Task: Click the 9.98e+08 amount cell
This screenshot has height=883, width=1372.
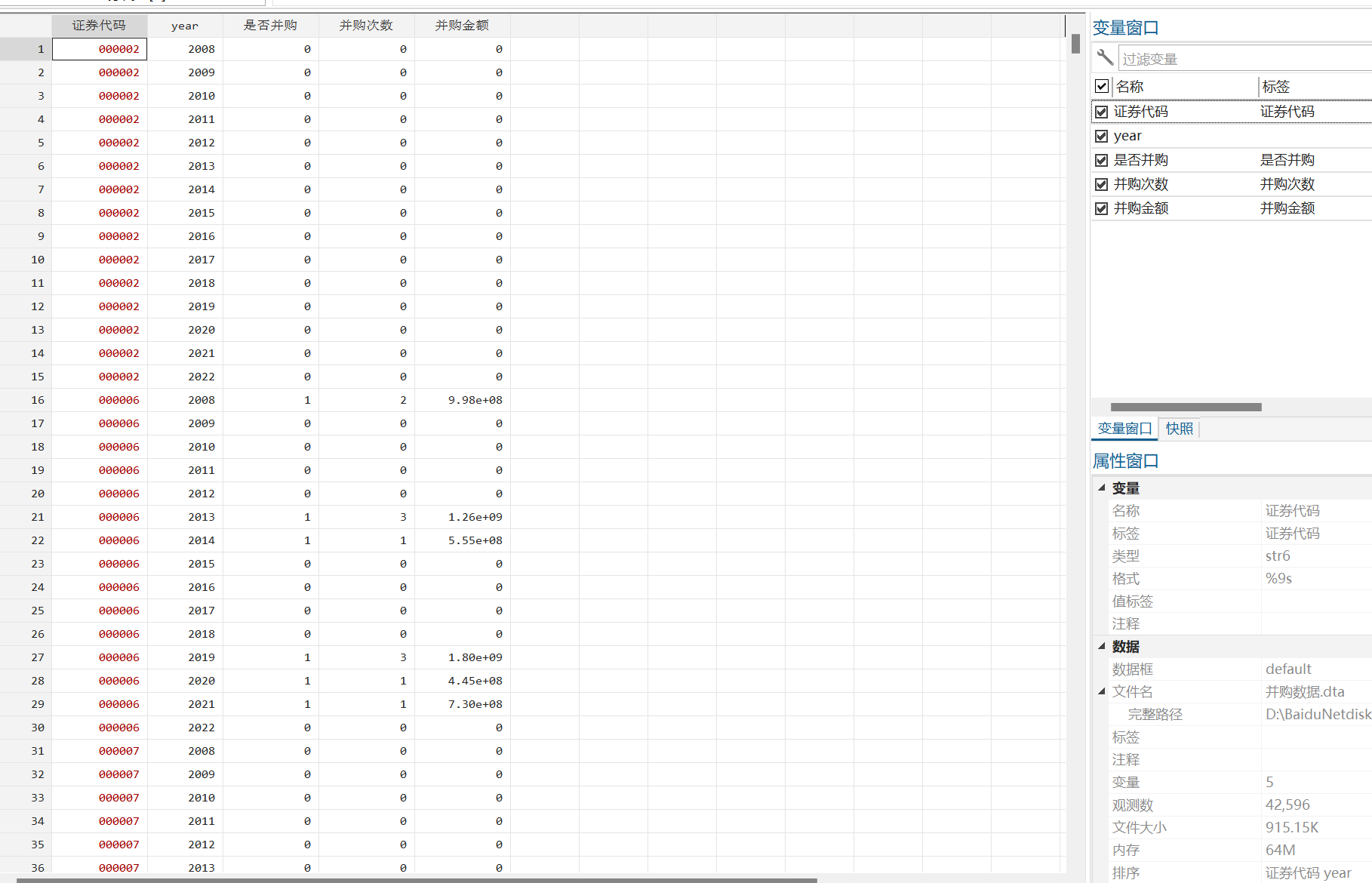Action: [x=463, y=400]
